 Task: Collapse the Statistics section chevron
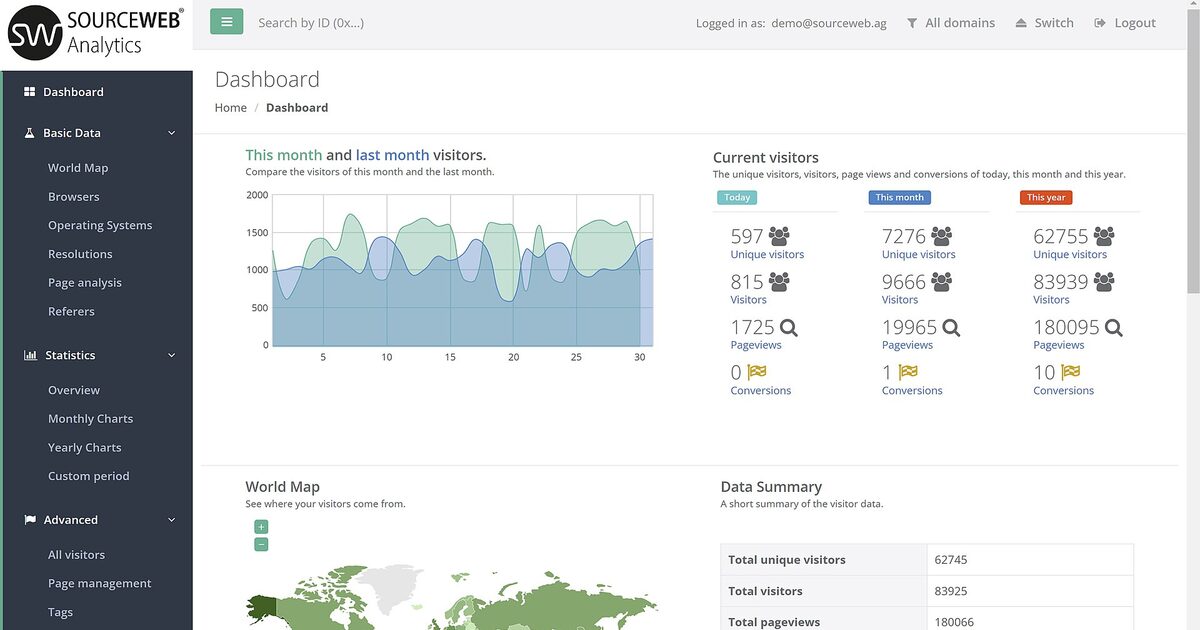[172, 355]
